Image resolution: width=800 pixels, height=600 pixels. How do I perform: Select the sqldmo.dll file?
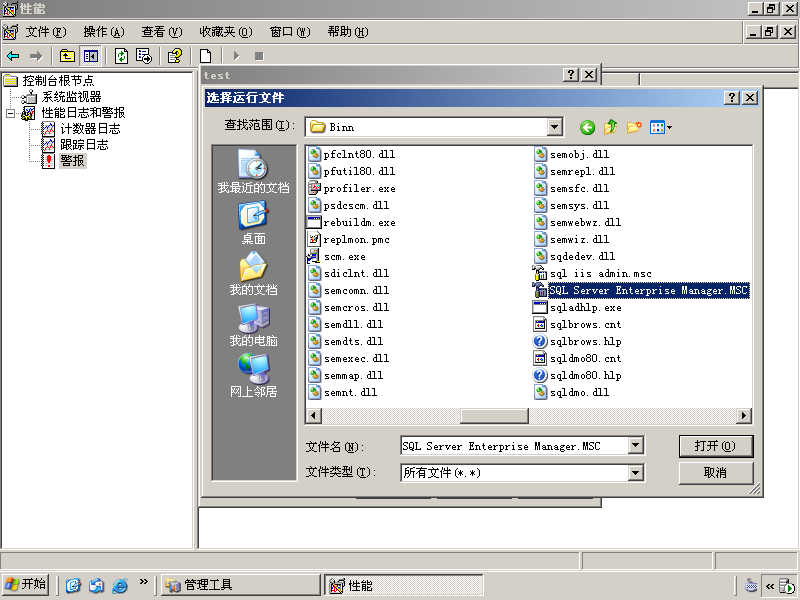(x=571, y=392)
